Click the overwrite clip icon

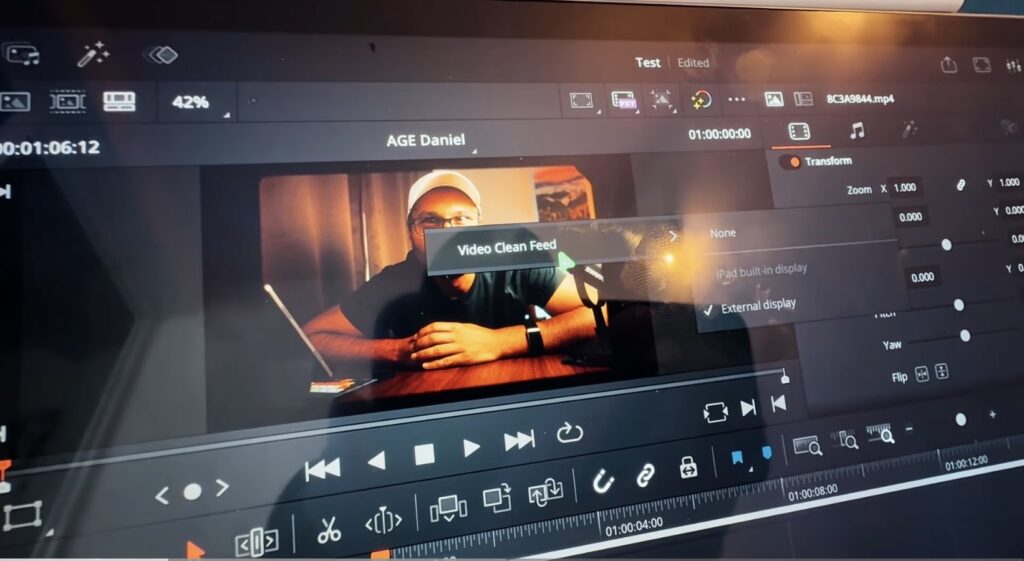(497, 498)
